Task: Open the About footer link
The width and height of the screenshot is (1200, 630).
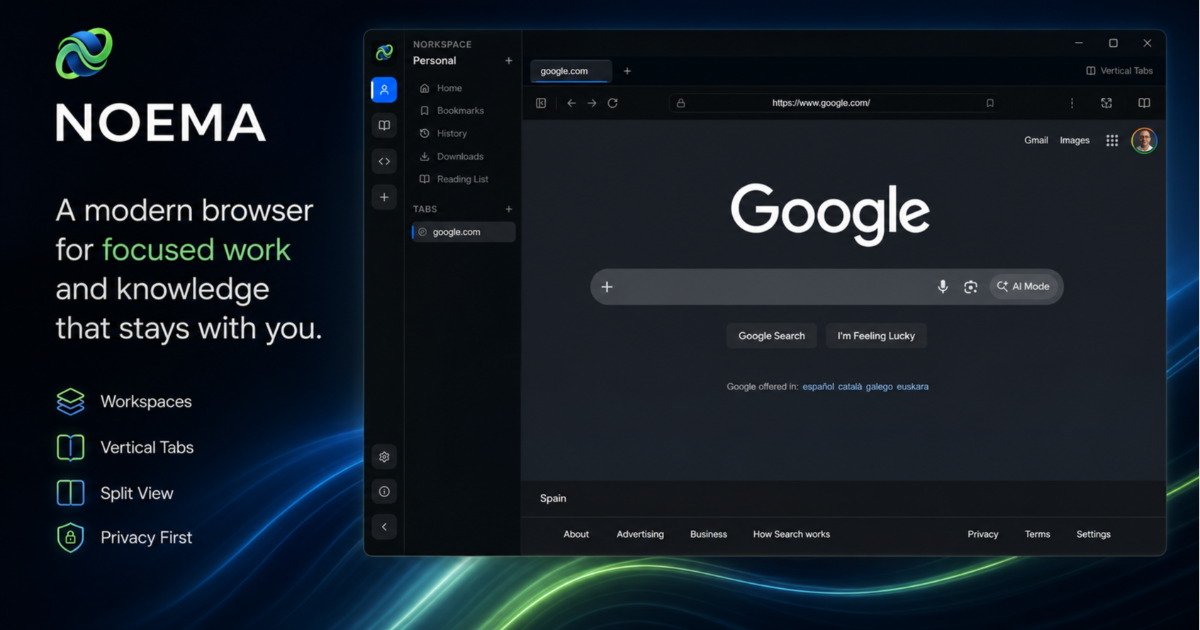Action: coord(576,534)
